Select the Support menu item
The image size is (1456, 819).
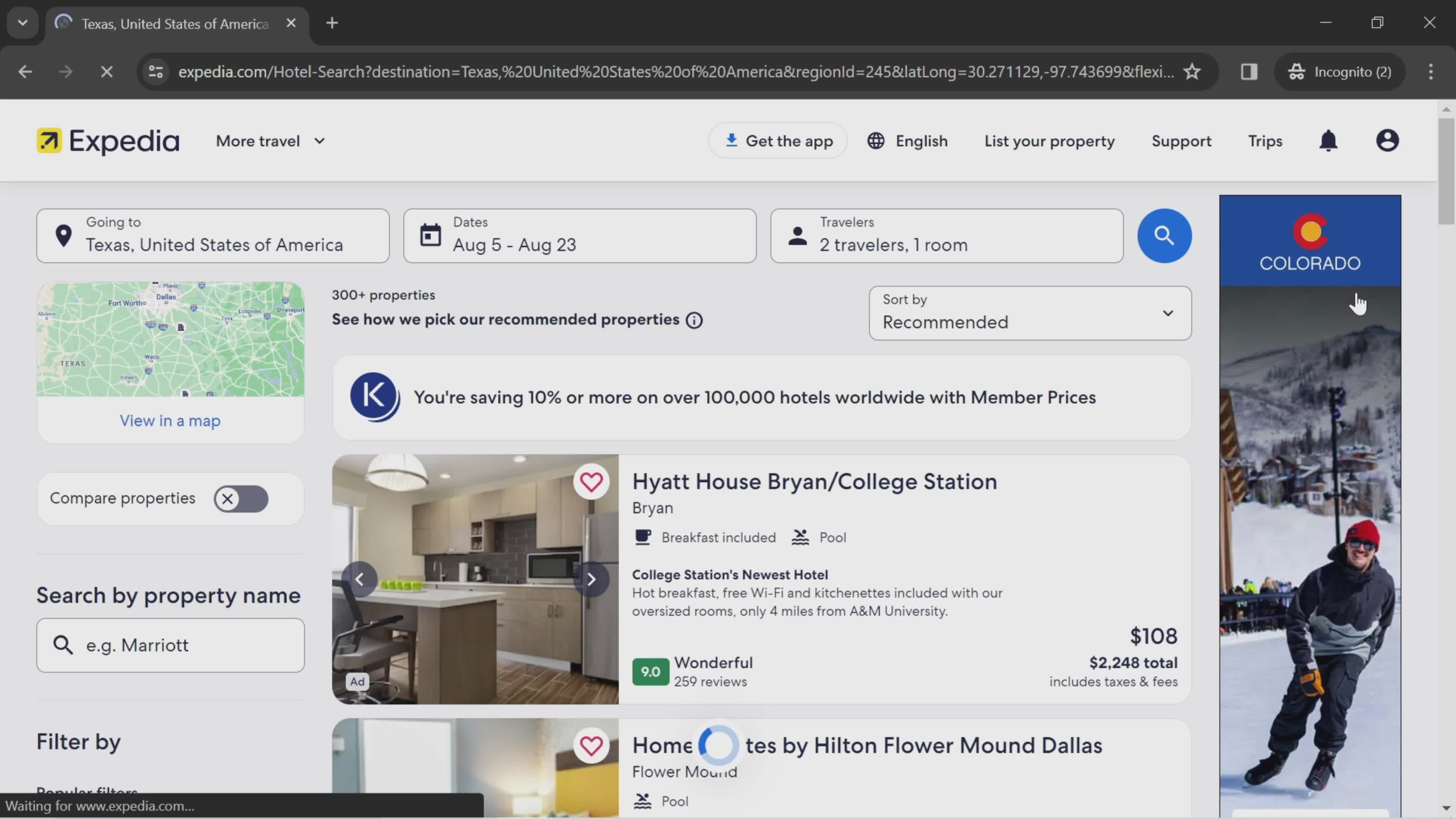coord(1181,140)
